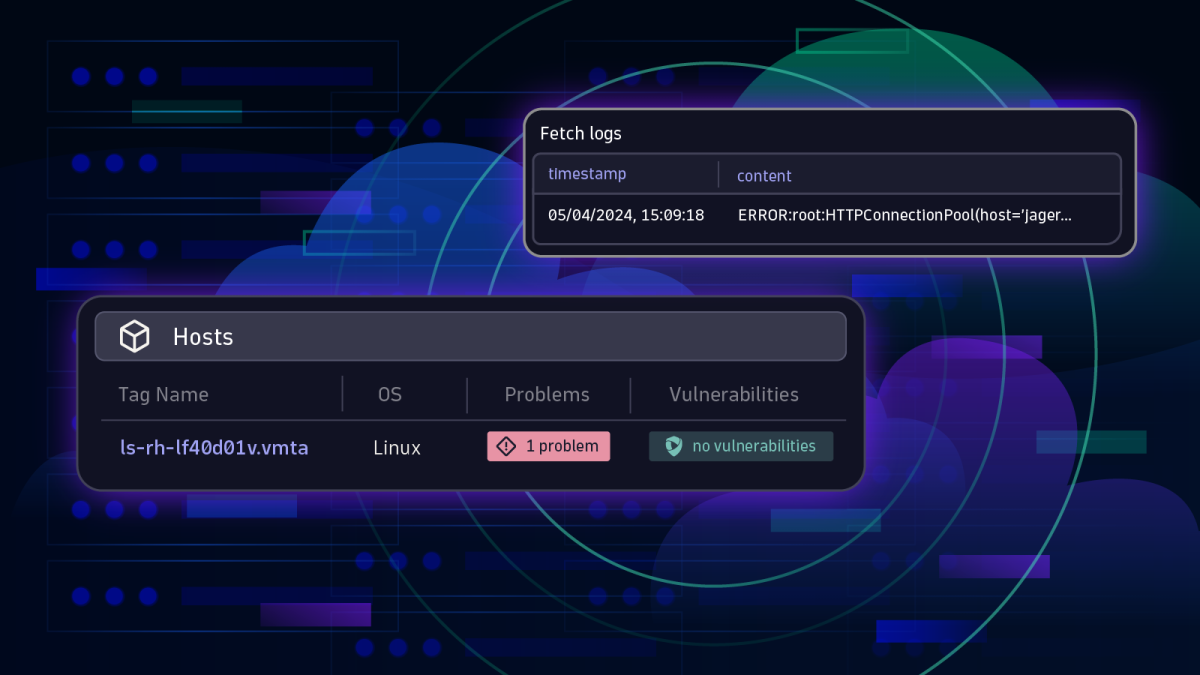Click the content column header

click(x=764, y=176)
